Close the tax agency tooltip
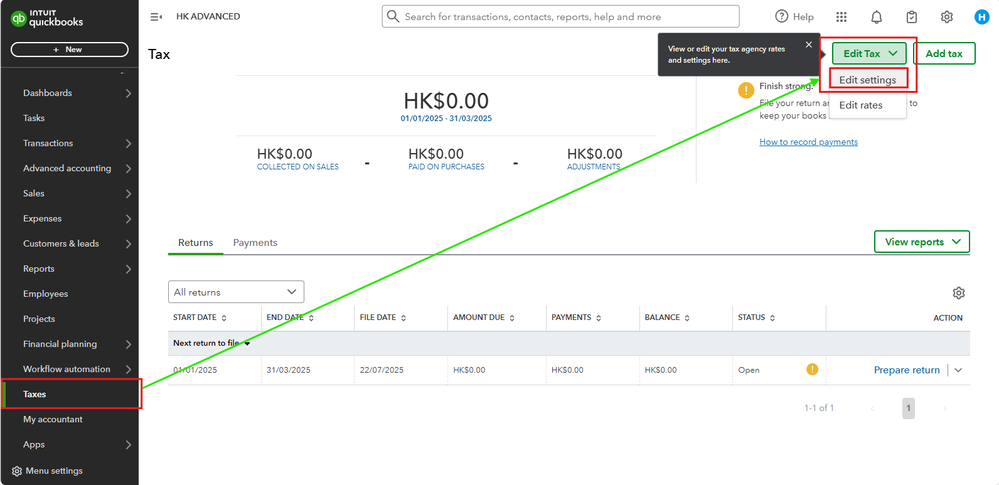This screenshot has height=485, width=999. click(808, 45)
